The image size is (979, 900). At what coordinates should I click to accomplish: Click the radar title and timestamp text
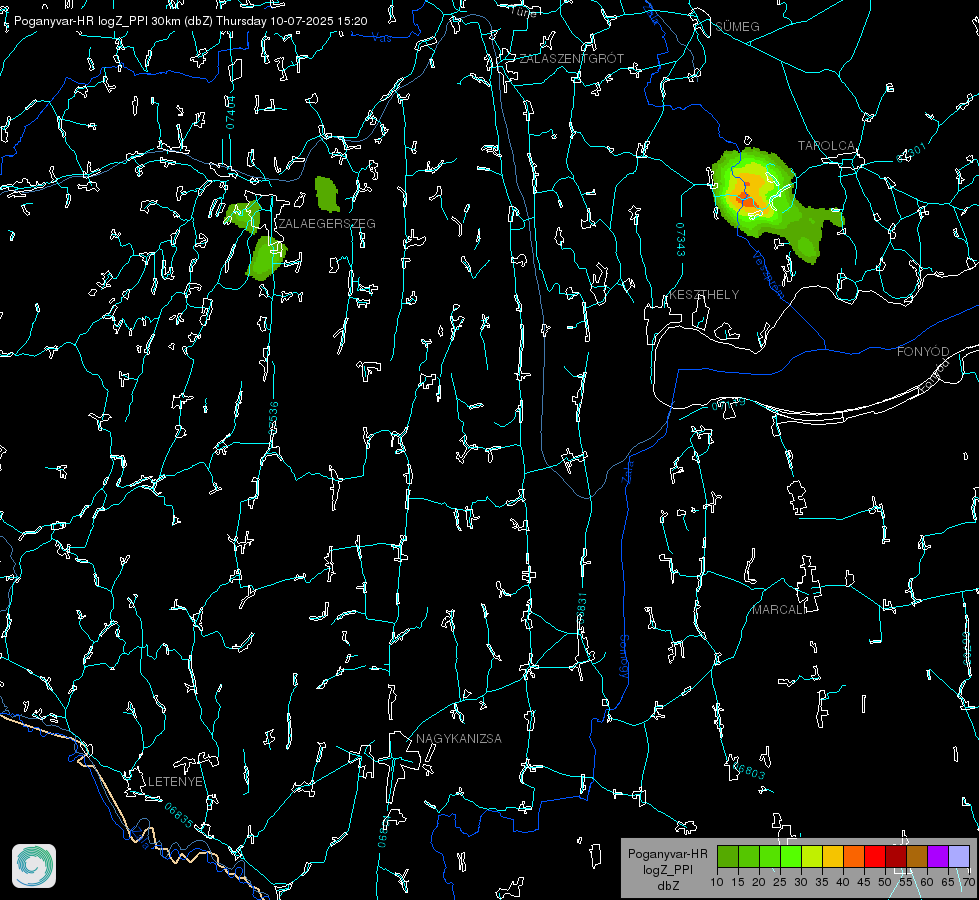(x=190, y=21)
